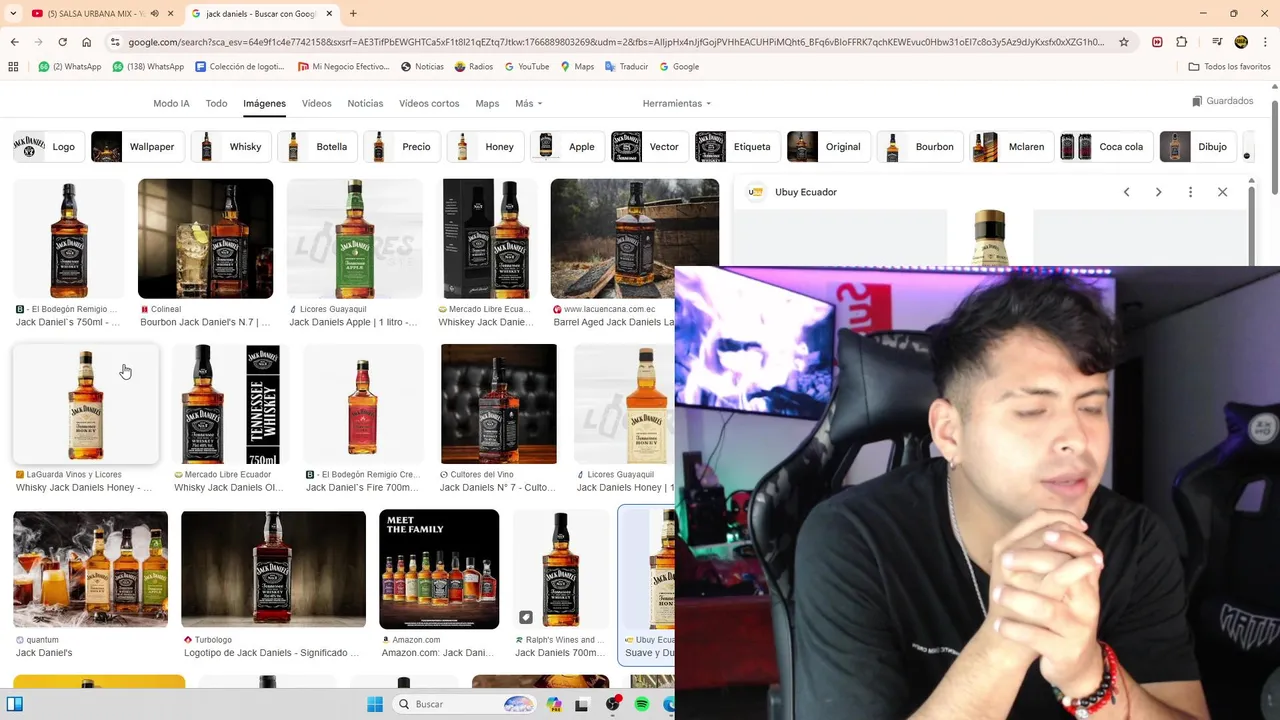Filter images by the Wallpaper chip

tap(136, 147)
